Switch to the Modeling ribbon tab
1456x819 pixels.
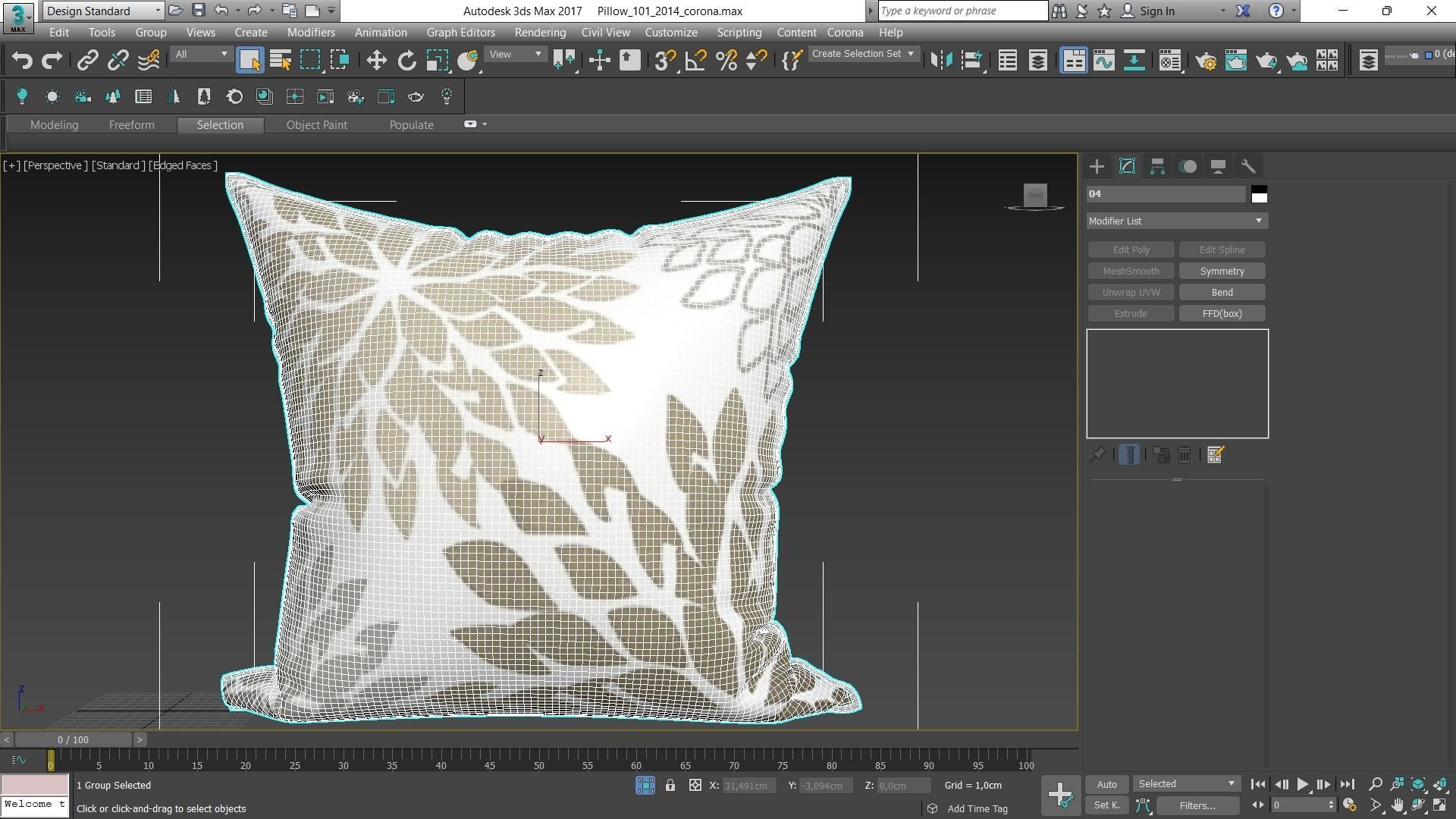[x=54, y=125]
